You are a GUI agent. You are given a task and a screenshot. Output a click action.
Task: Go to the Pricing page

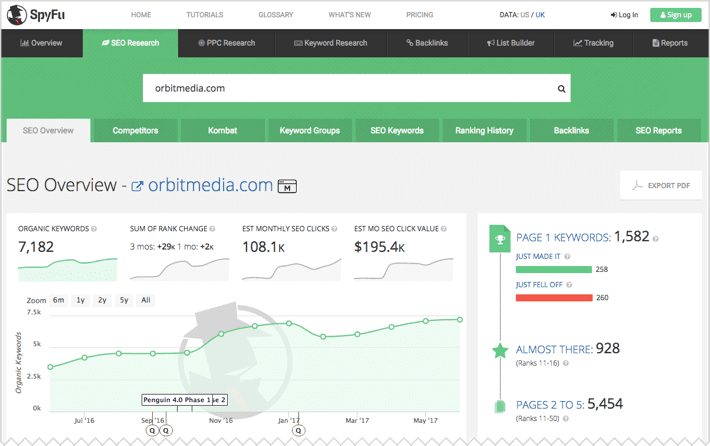[419, 15]
